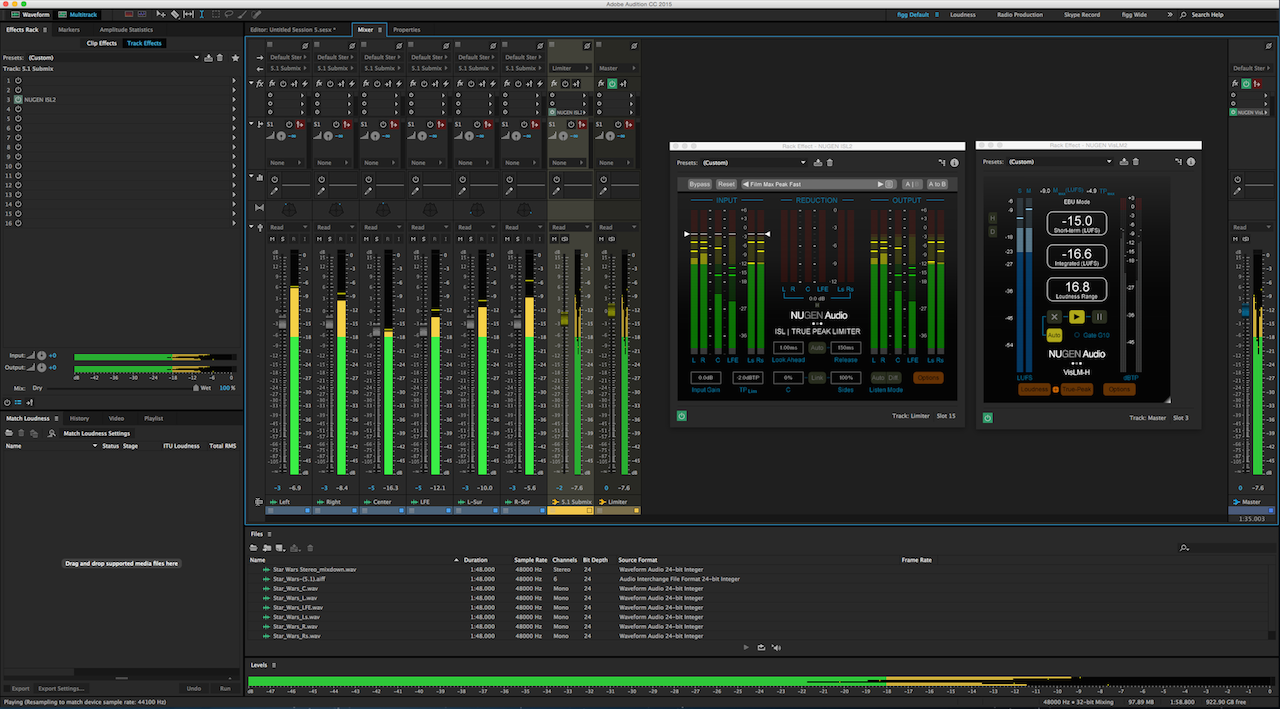Toggle power for NUGEN ISL2 effect in rack slot 3

pos(18,100)
